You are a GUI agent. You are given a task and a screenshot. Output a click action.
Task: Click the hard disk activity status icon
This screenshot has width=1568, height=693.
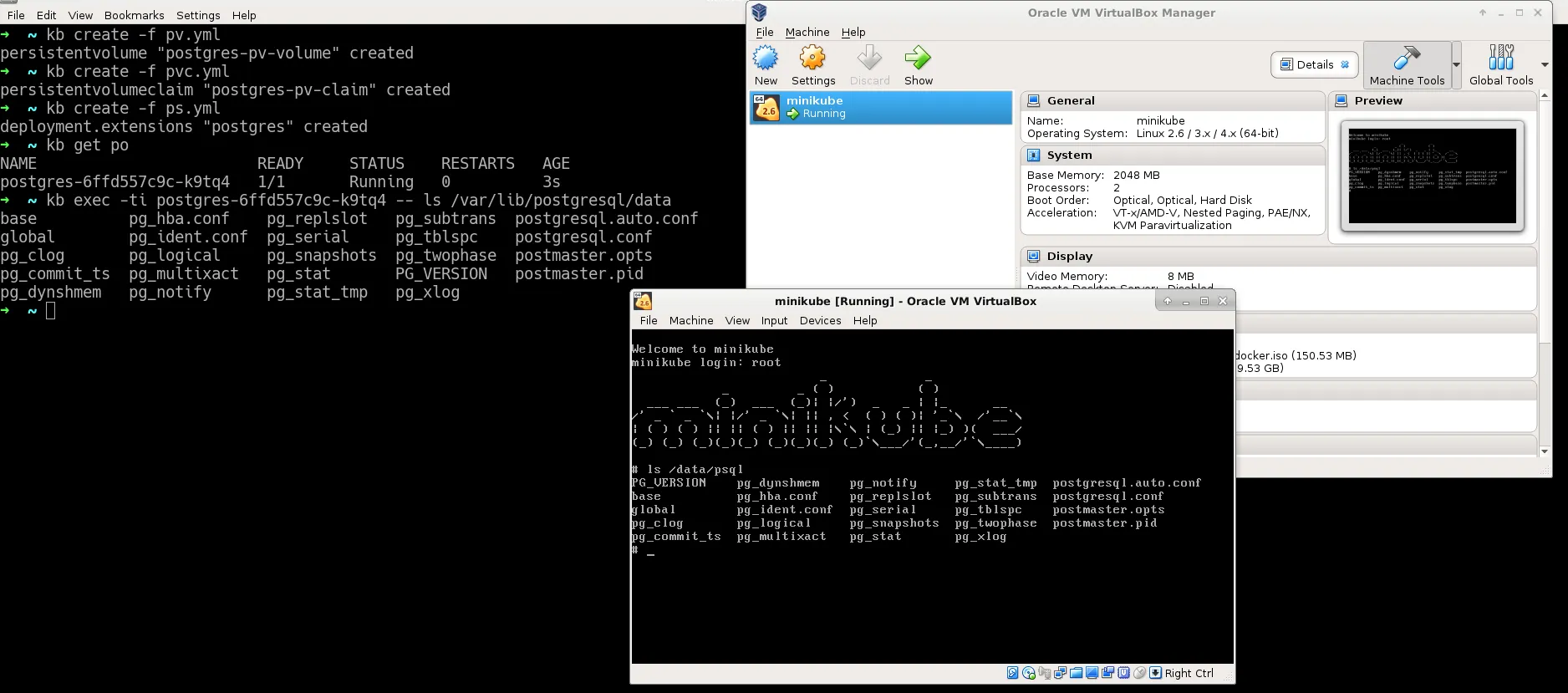[1012, 674]
